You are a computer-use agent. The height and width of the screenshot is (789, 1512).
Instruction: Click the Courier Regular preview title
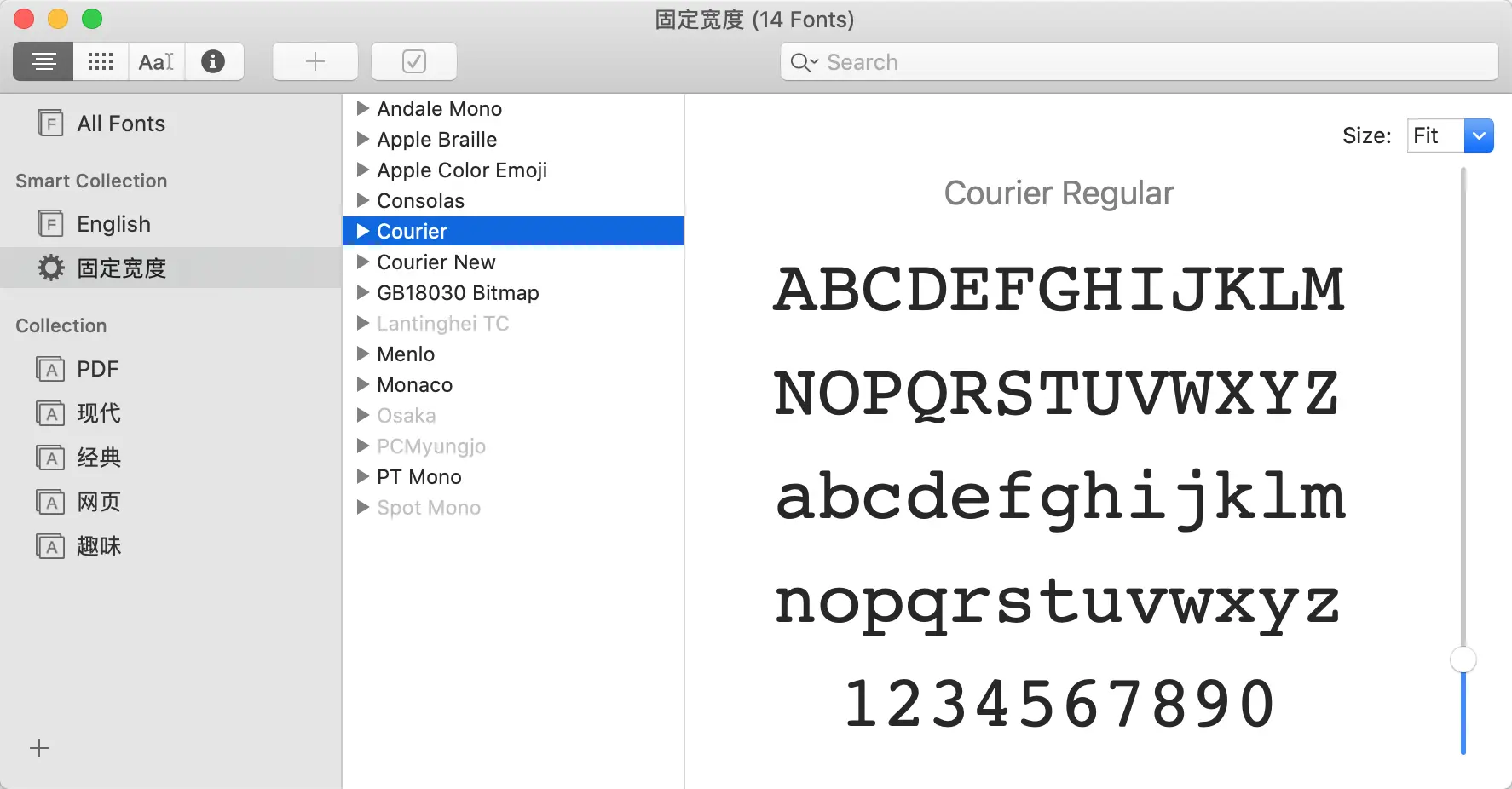pos(1059,193)
